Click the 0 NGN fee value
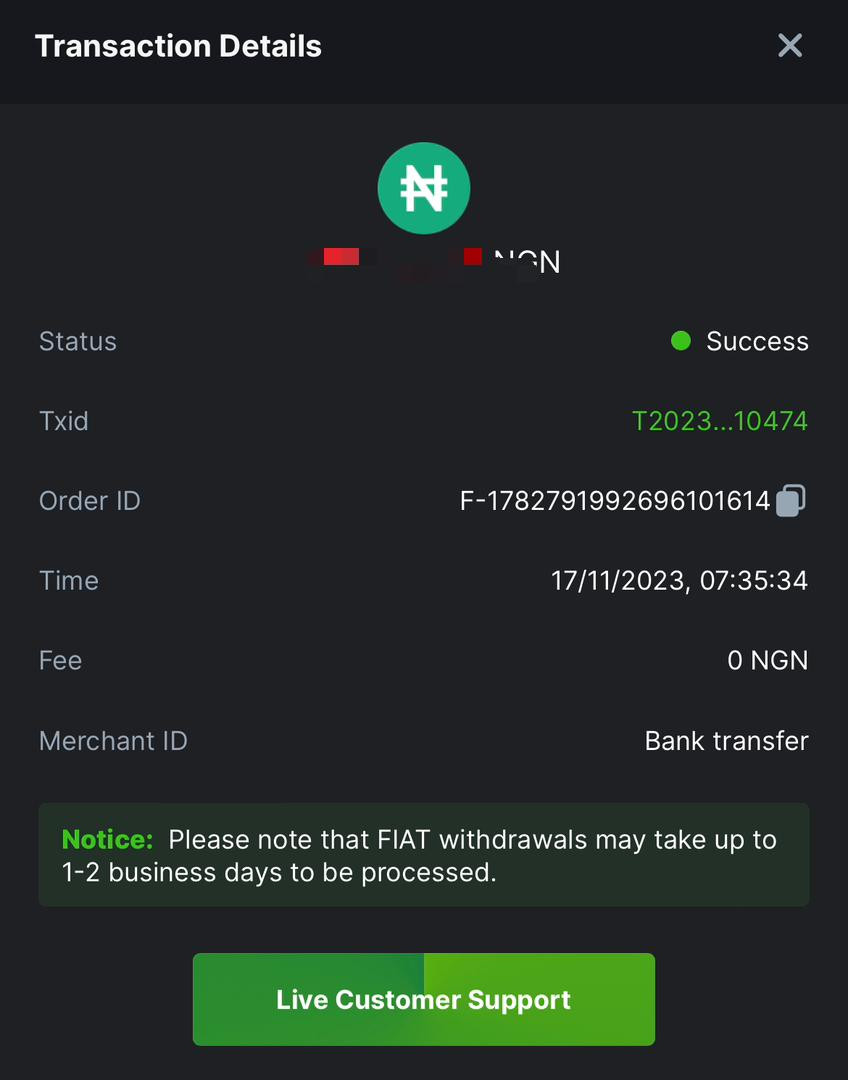Screen dimensions: 848x1080 tap(767, 661)
